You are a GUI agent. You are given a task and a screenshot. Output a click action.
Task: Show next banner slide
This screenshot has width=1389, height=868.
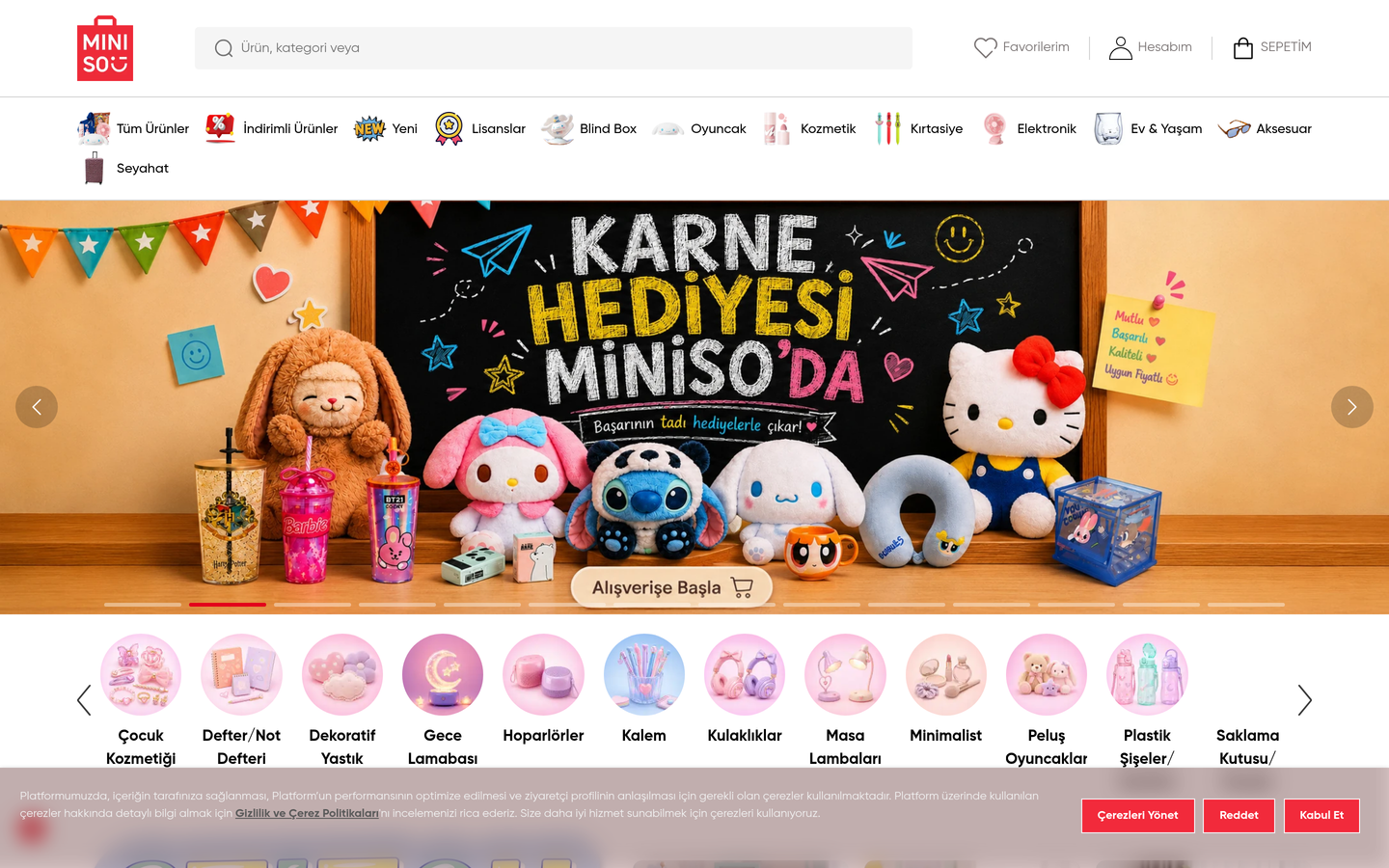click(x=1352, y=407)
